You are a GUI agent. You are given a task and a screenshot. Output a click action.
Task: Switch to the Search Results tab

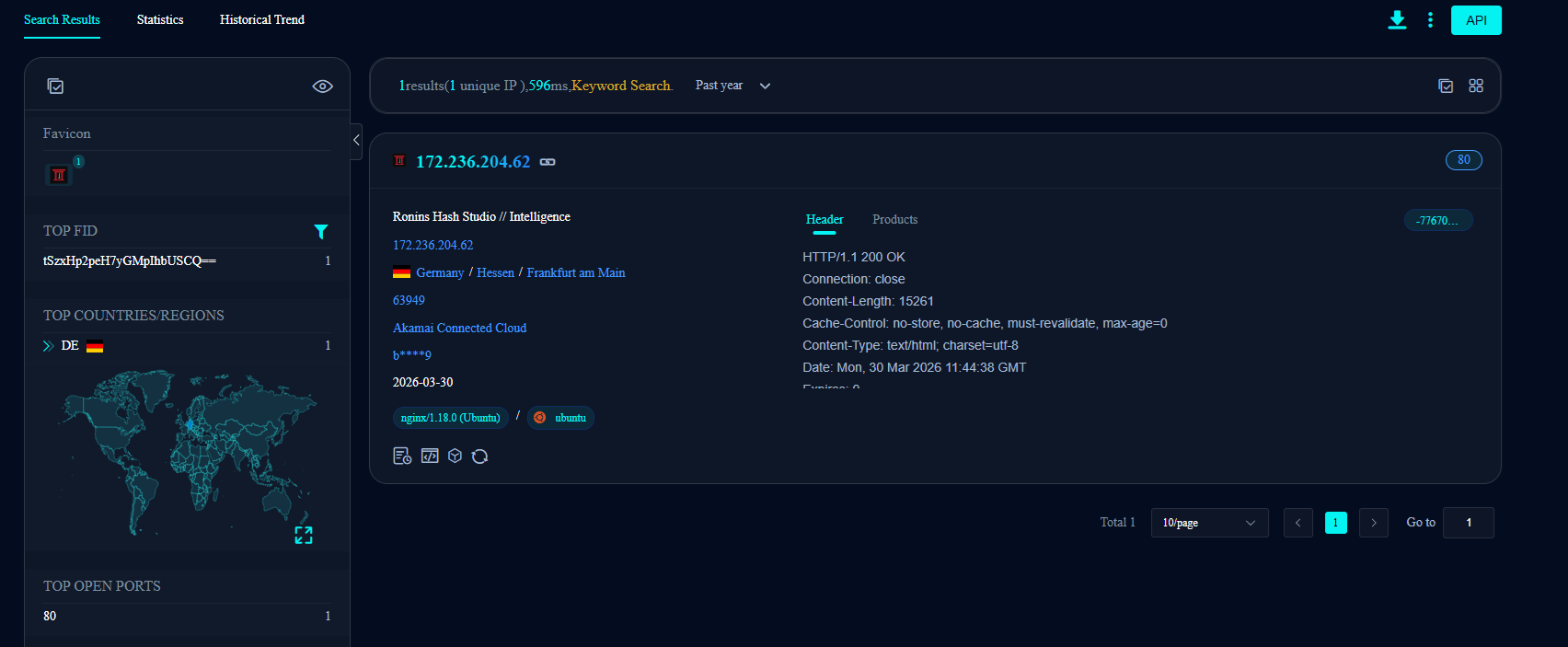tap(62, 19)
